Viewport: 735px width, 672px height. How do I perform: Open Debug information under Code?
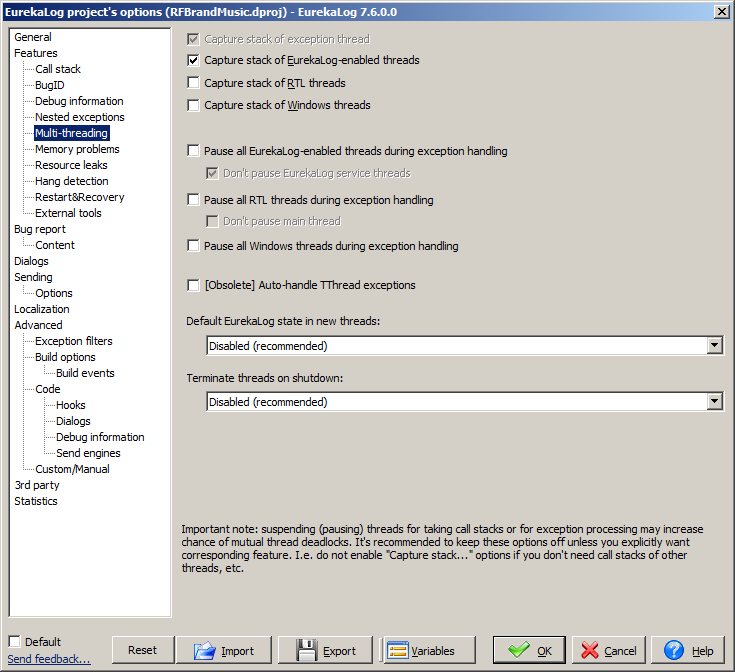pyautogui.click(x=100, y=437)
